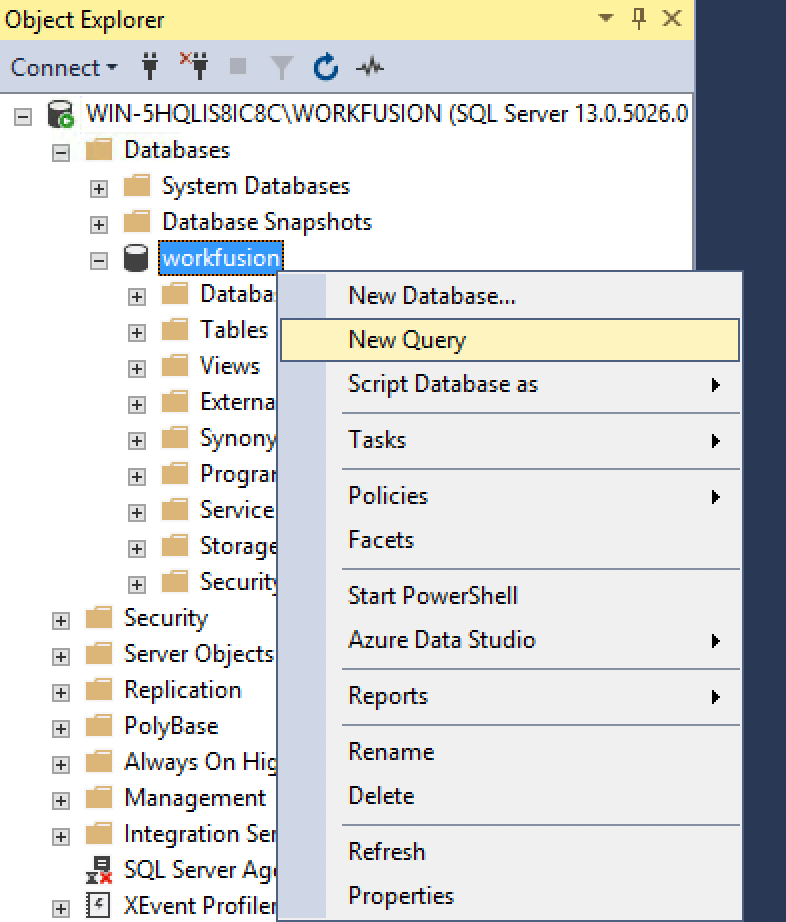Click the Integration Services folder icon

(x=99, y=833)
